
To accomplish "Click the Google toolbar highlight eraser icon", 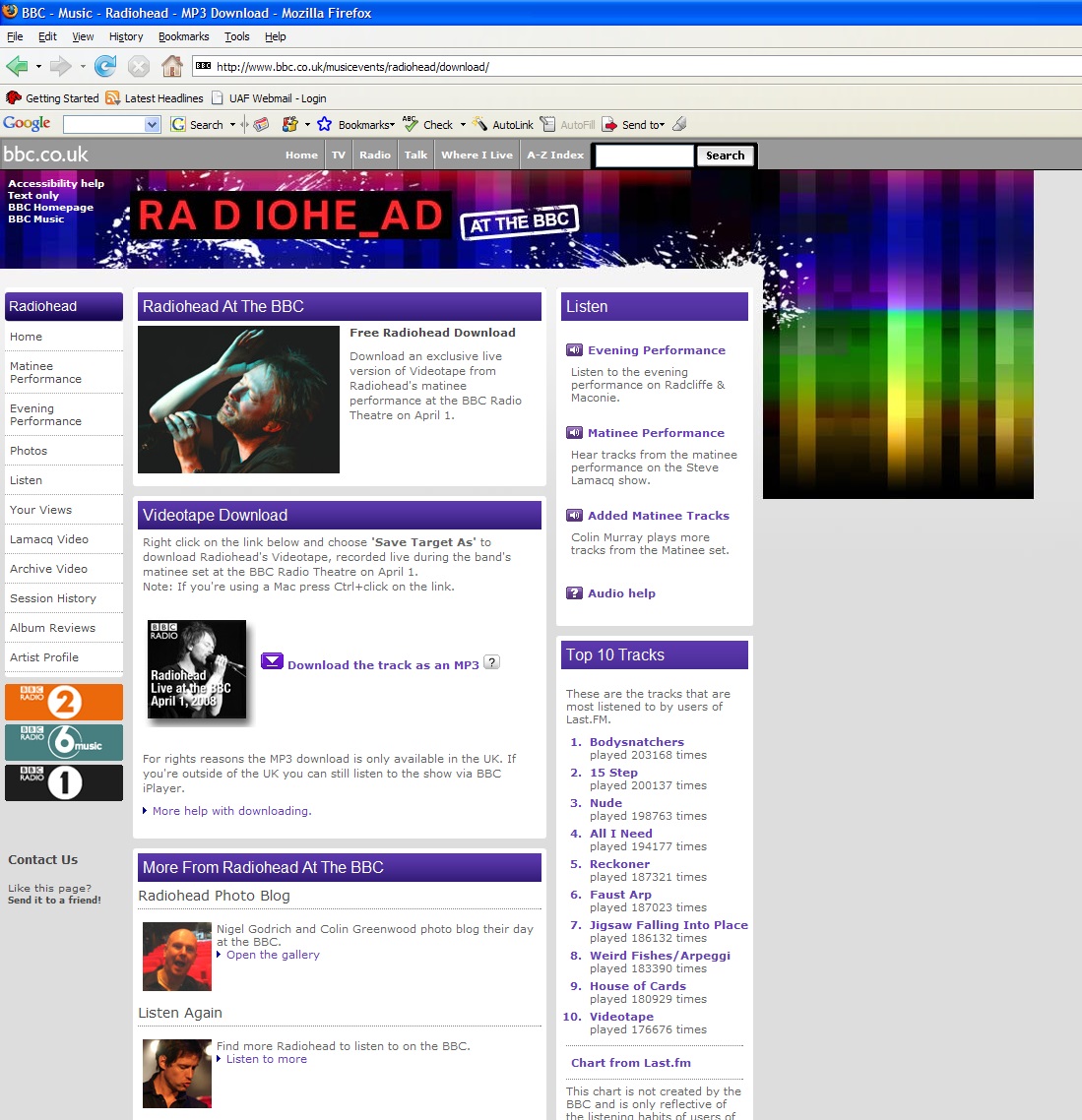I will pos(262,124).
